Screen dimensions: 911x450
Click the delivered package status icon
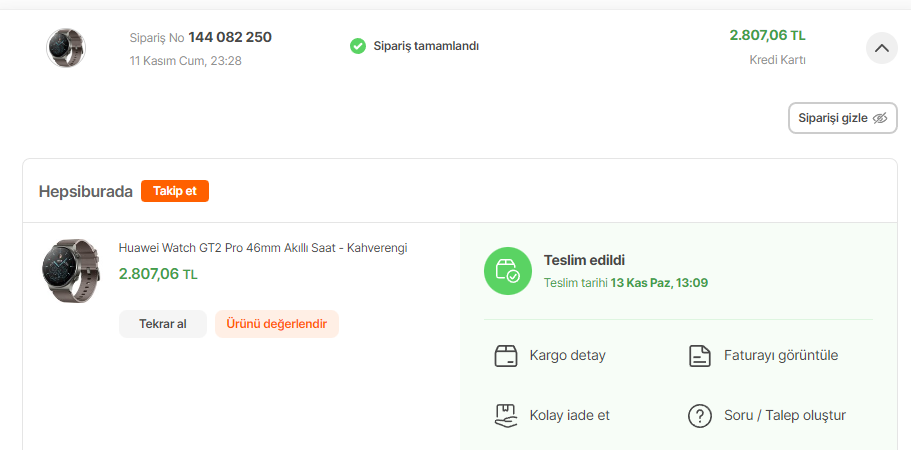click(x=508, y=271)
